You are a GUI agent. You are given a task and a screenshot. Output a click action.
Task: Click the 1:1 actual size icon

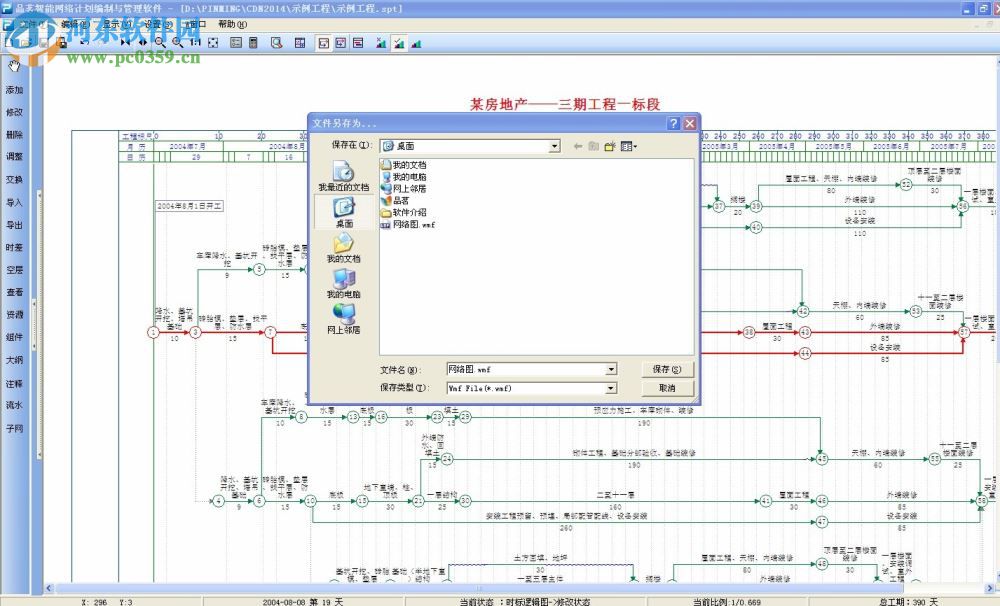[195, 43]
